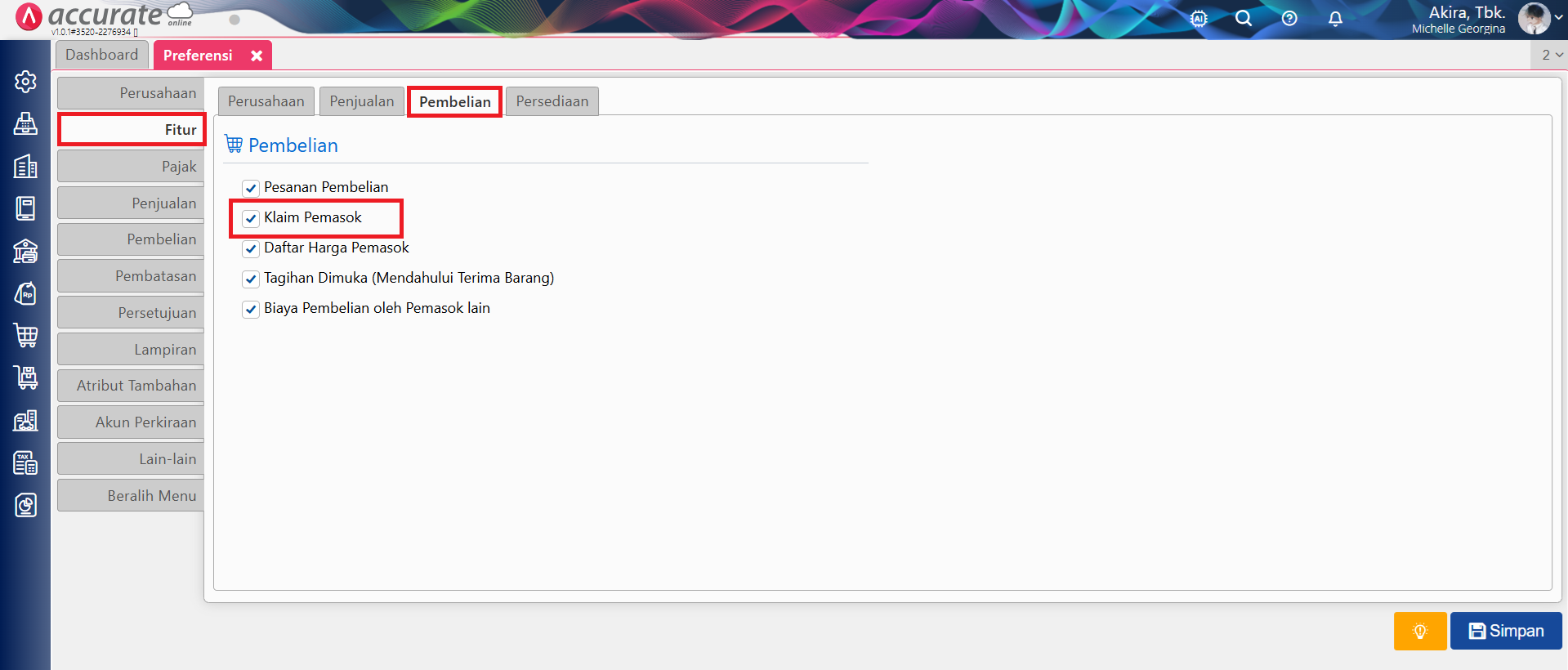The image size is (1568, 670).
Task: Open the AI assistant chip icon
Action: point(1199,19)
